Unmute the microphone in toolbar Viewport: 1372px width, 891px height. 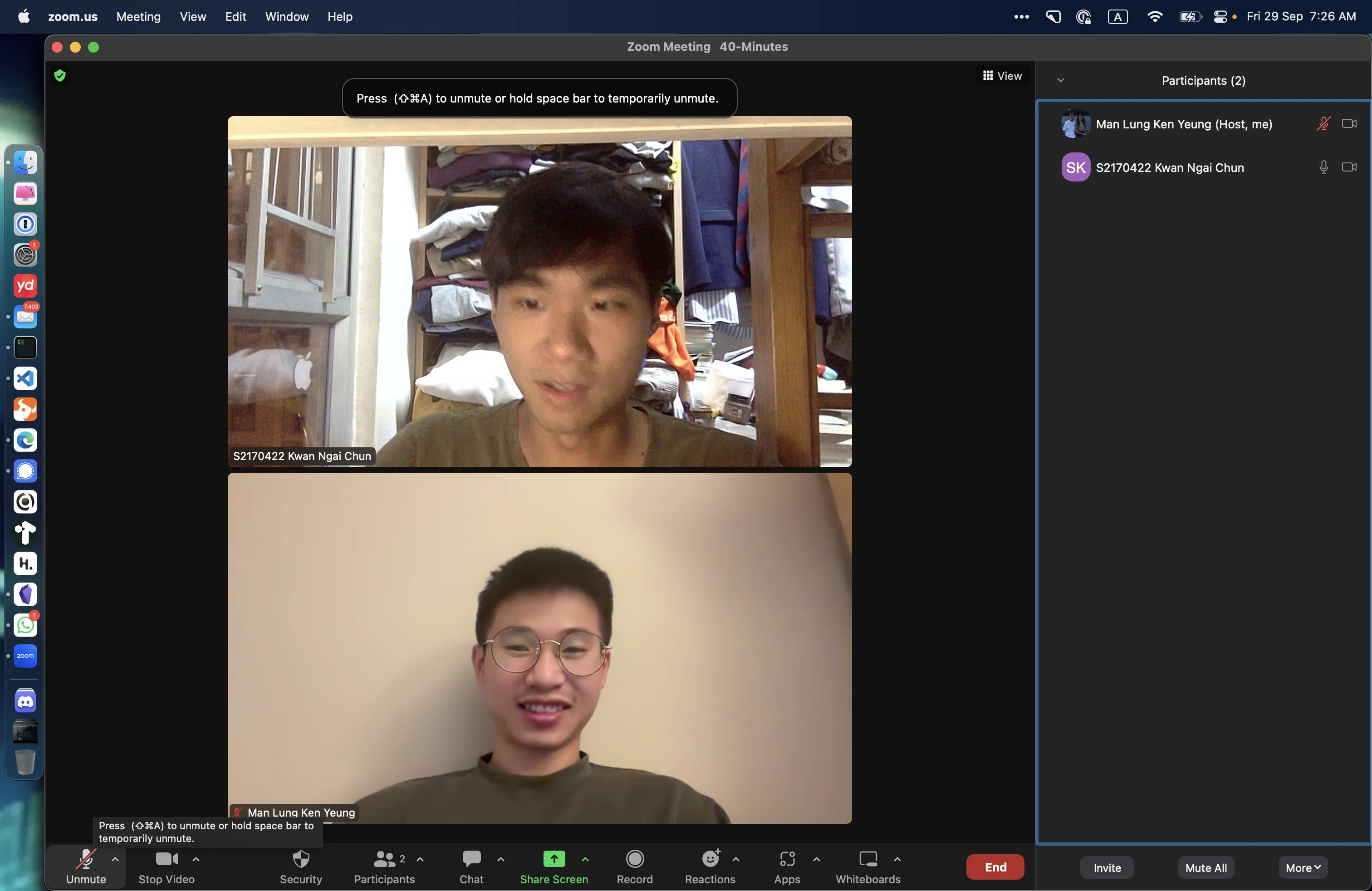pos(86,866)
